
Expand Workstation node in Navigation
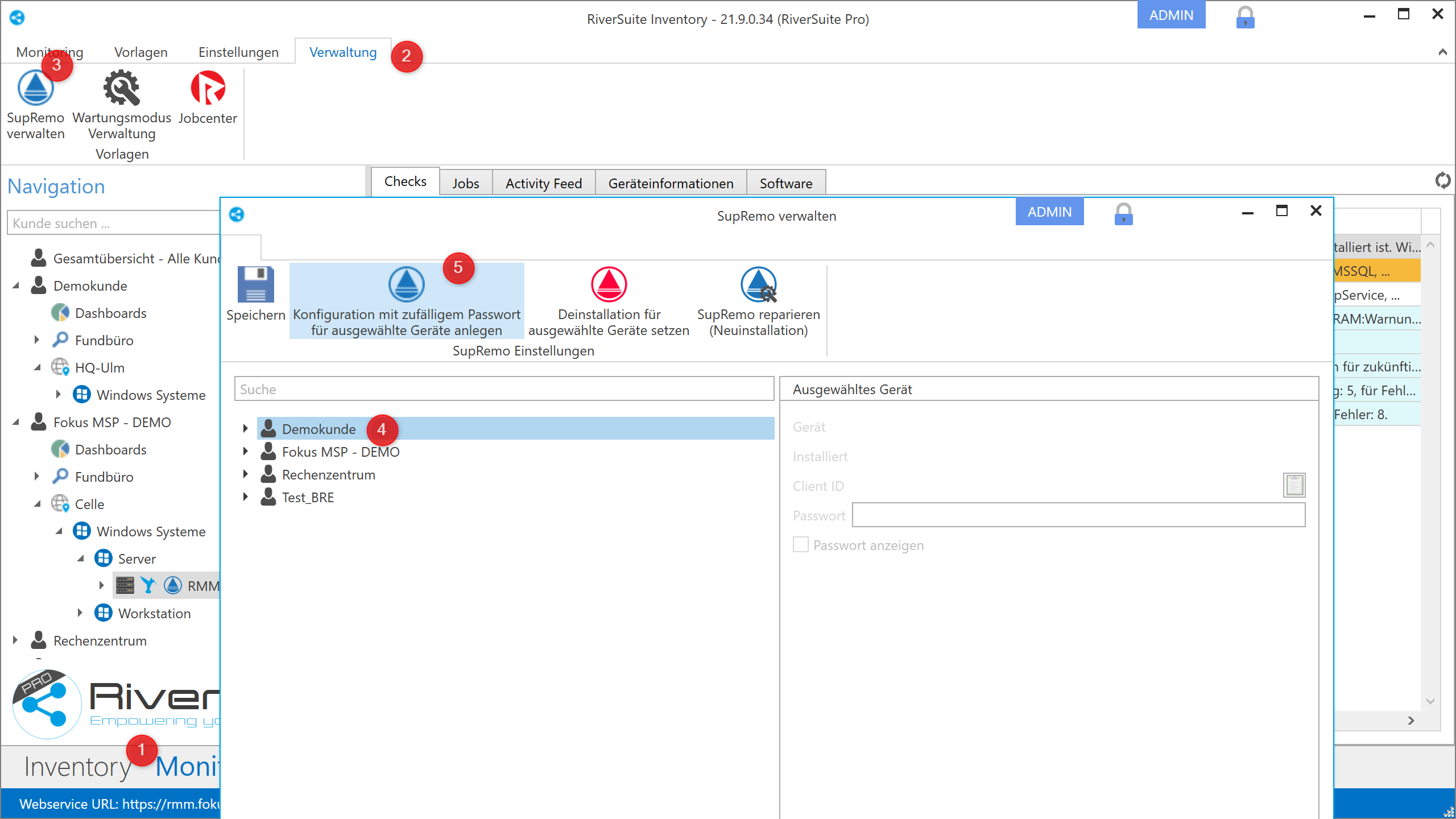coord(80,613)
